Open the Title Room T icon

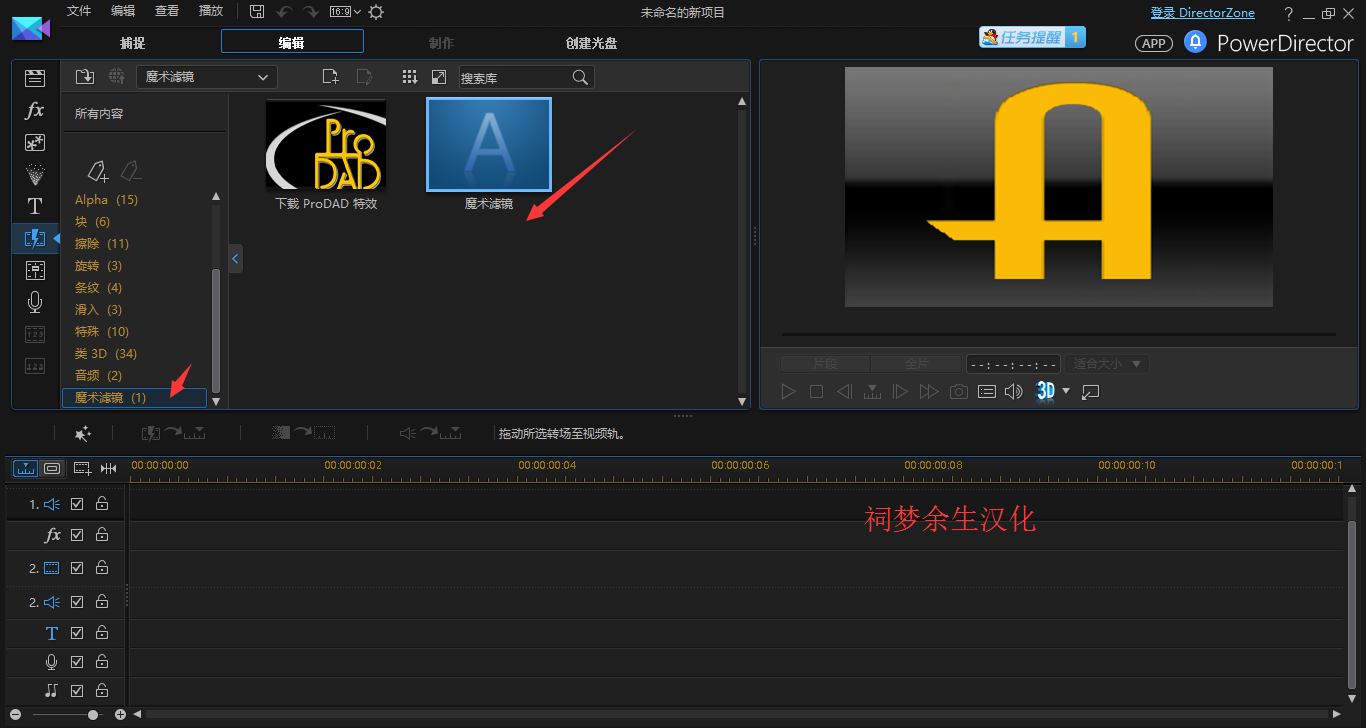click(x=35, y=206)
